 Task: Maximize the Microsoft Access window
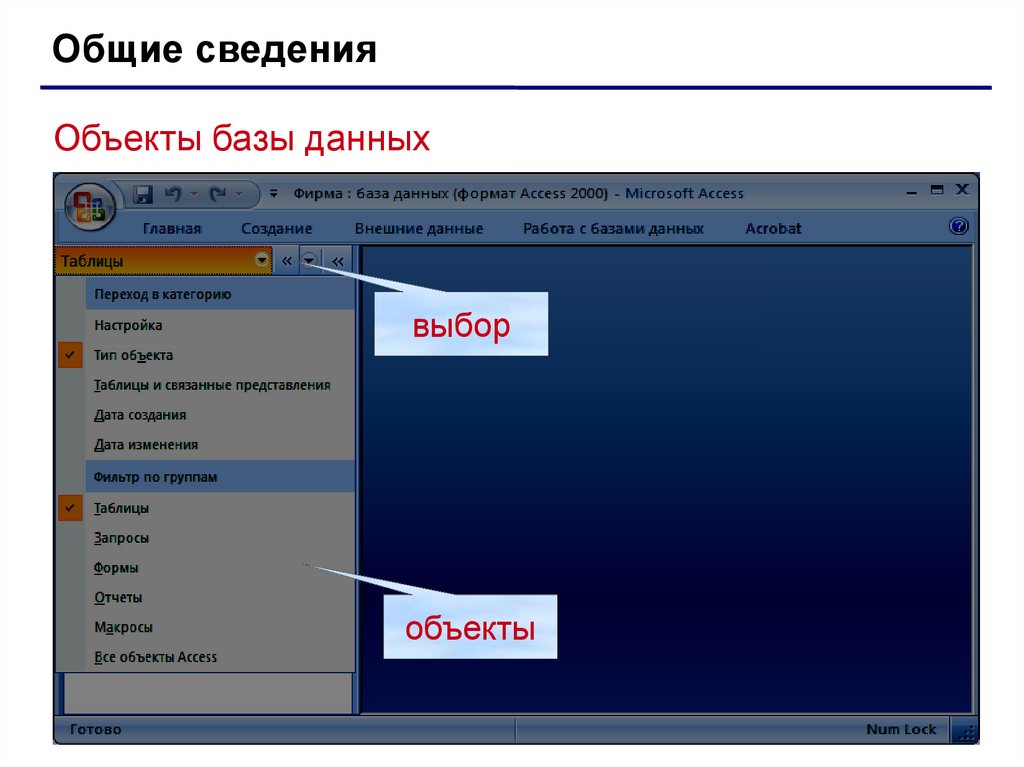[x=937, y=190]
